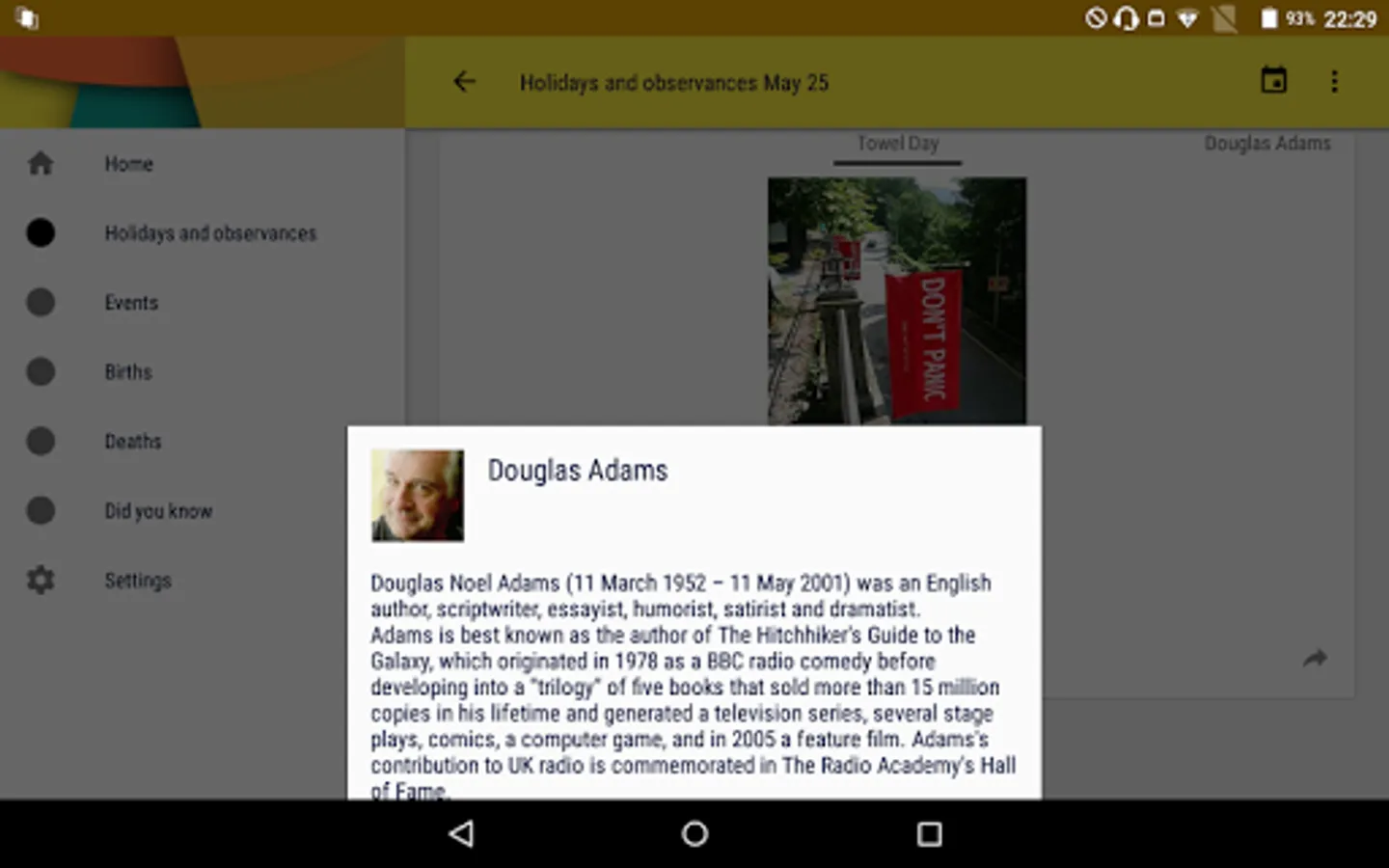
Task: Tap the notification icon in status bar
Action: tap(27, 18)
